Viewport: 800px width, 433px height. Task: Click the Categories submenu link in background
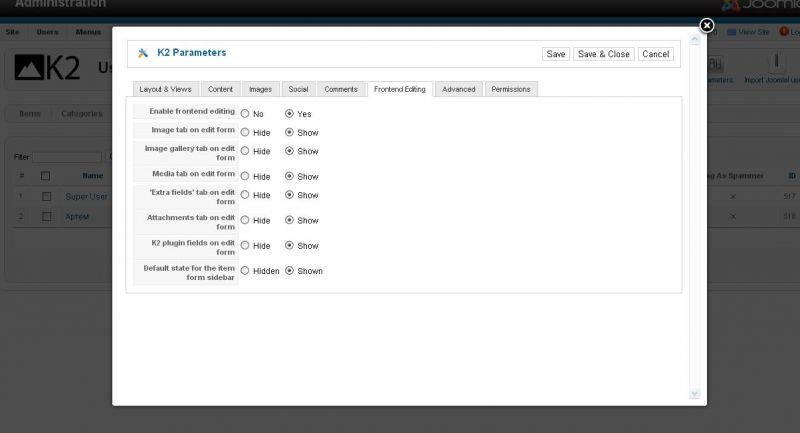coord(82,113)
